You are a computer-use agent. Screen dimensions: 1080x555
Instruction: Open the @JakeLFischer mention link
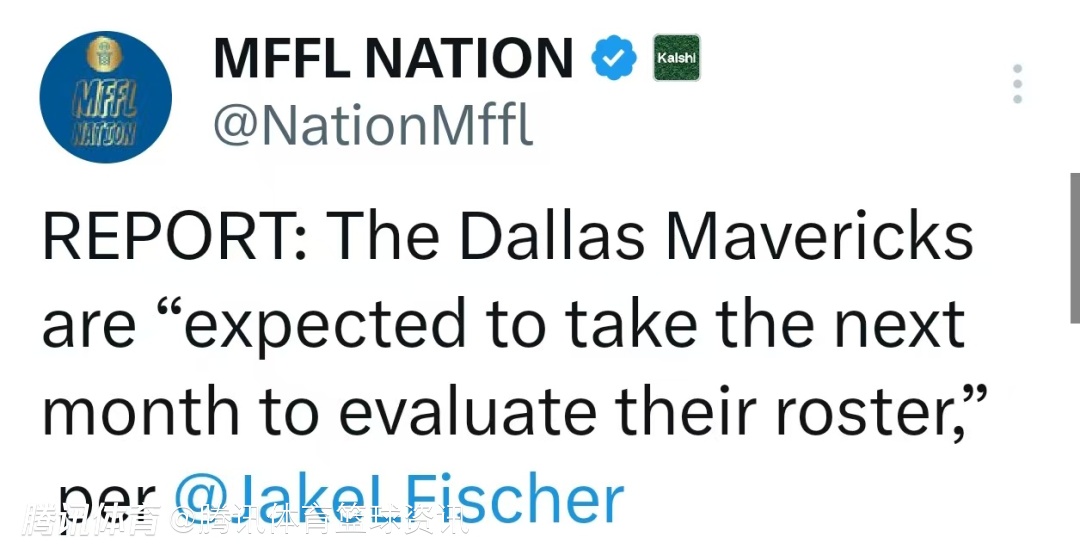(x=400, y=499)
